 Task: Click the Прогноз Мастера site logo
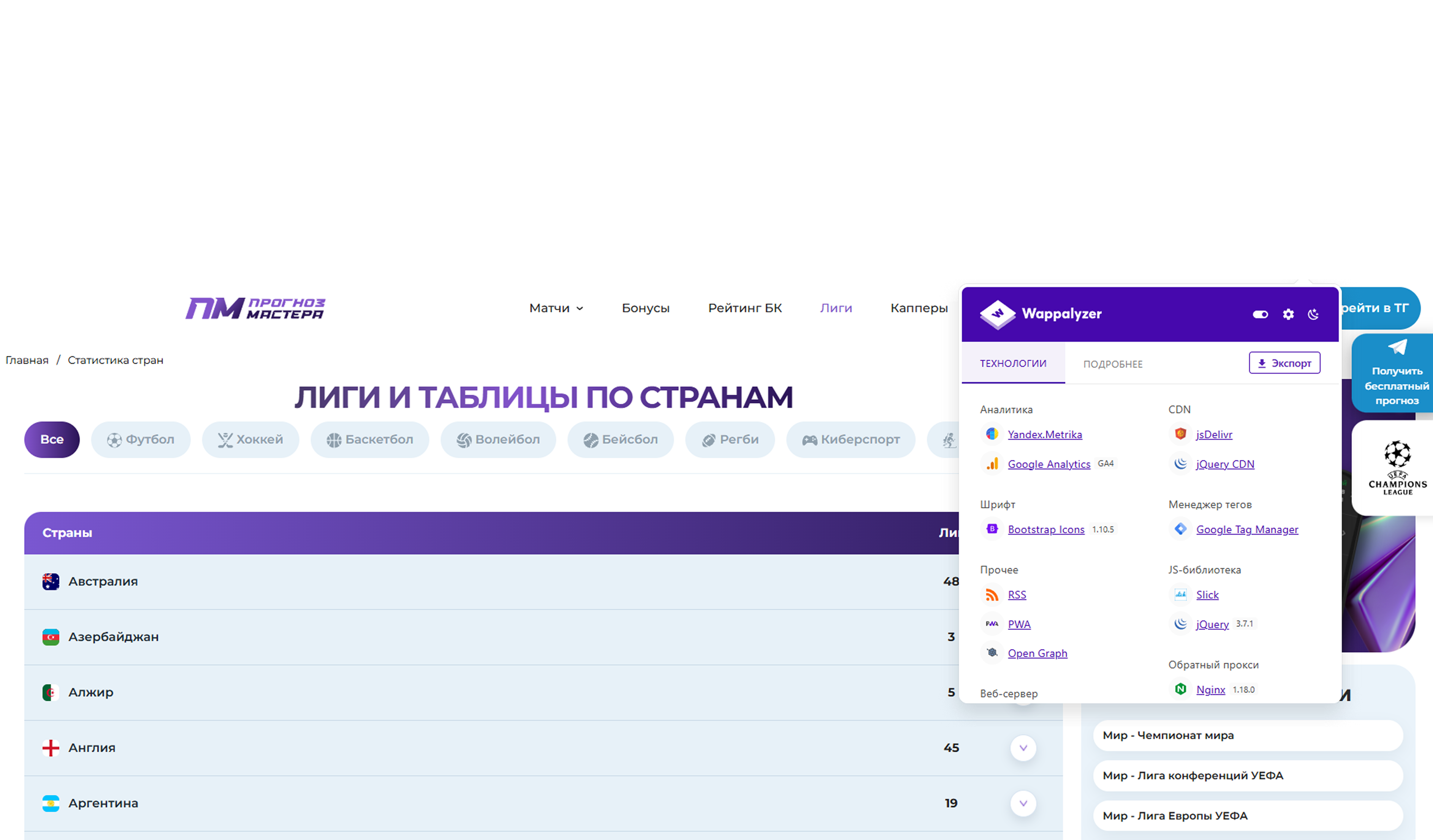pyautogui.click(x=255, y=309)
